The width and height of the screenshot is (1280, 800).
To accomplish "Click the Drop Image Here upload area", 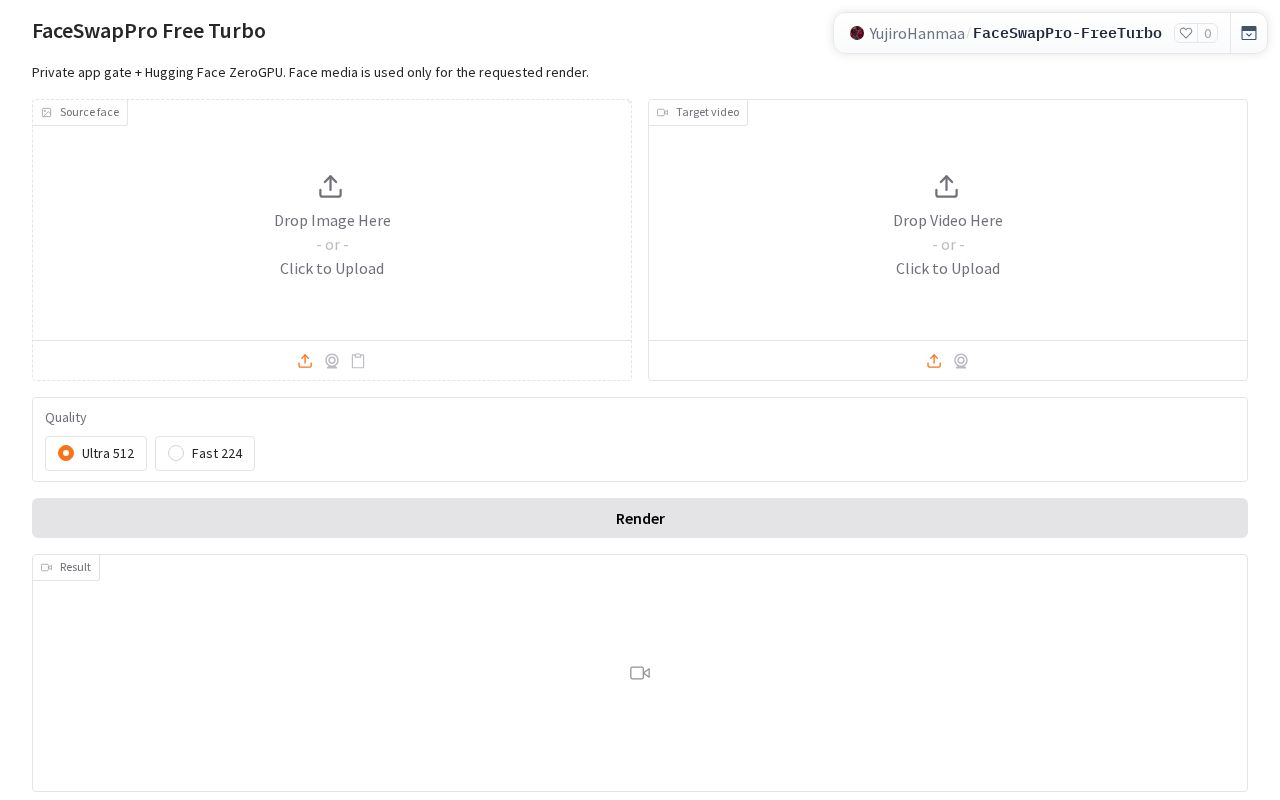I will (332, 220).
